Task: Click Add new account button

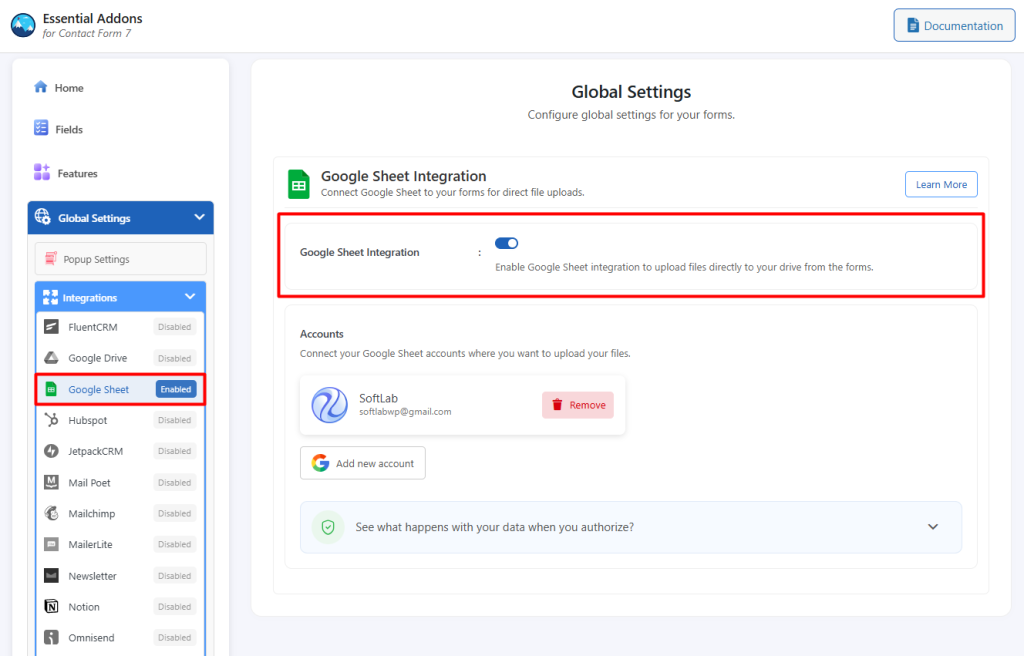Action: click(x=362, y=463)
